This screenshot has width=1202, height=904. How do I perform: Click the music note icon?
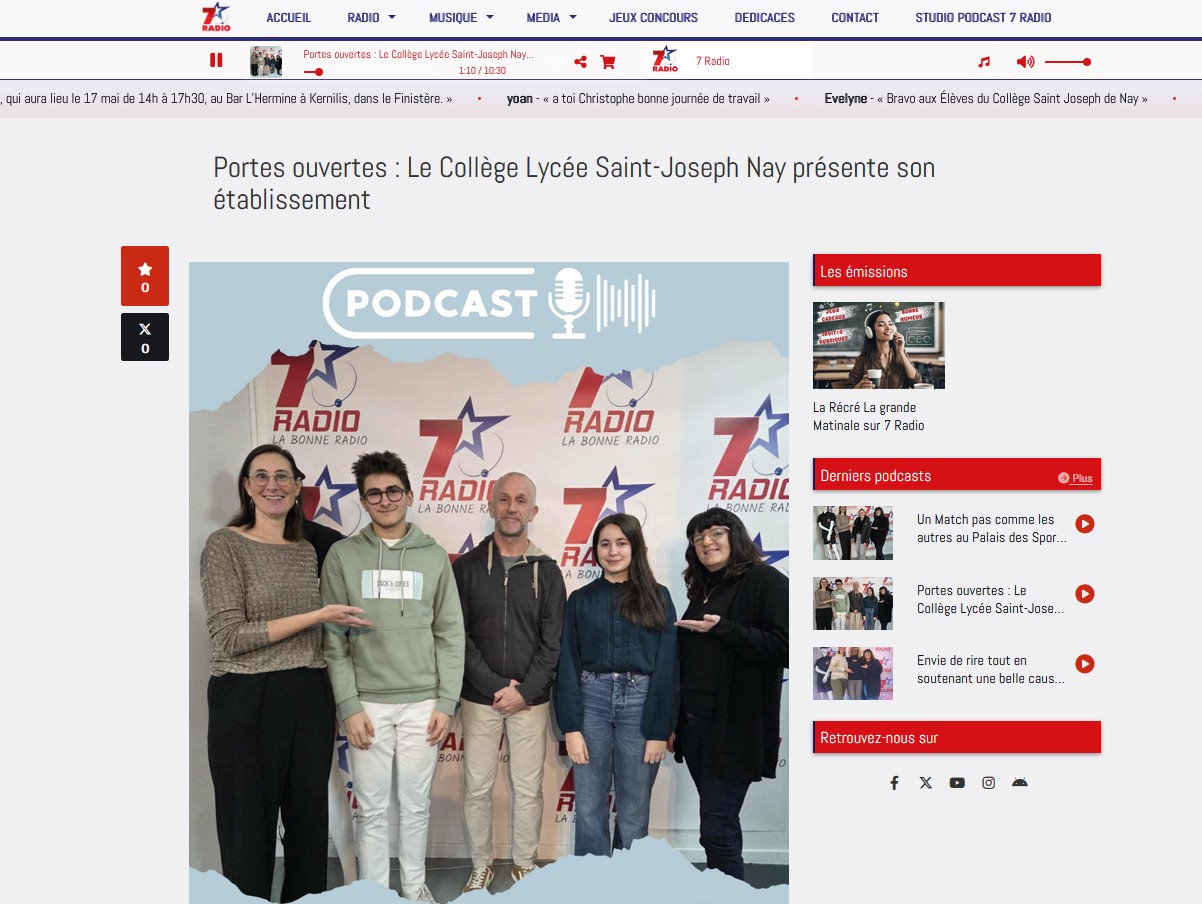click(x=984, y=62)
